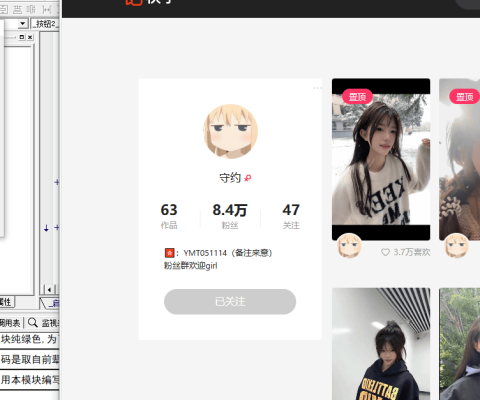Click the small author avatar under the first pinned video

[349, 246]
